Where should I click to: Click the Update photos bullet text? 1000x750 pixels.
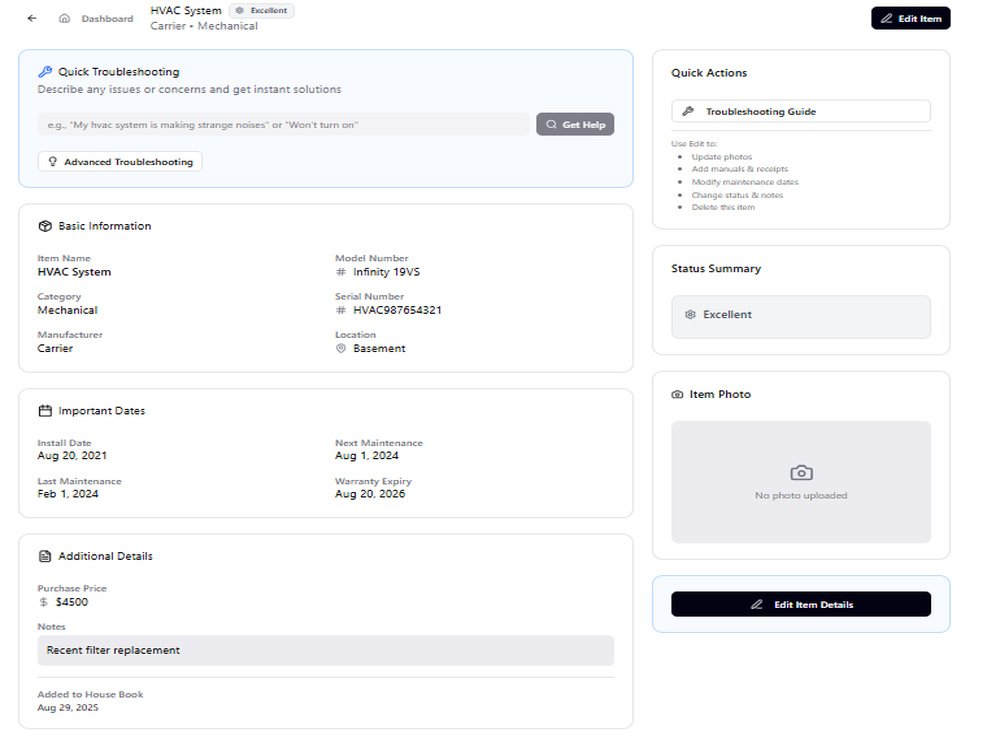[x=722, y=157]
